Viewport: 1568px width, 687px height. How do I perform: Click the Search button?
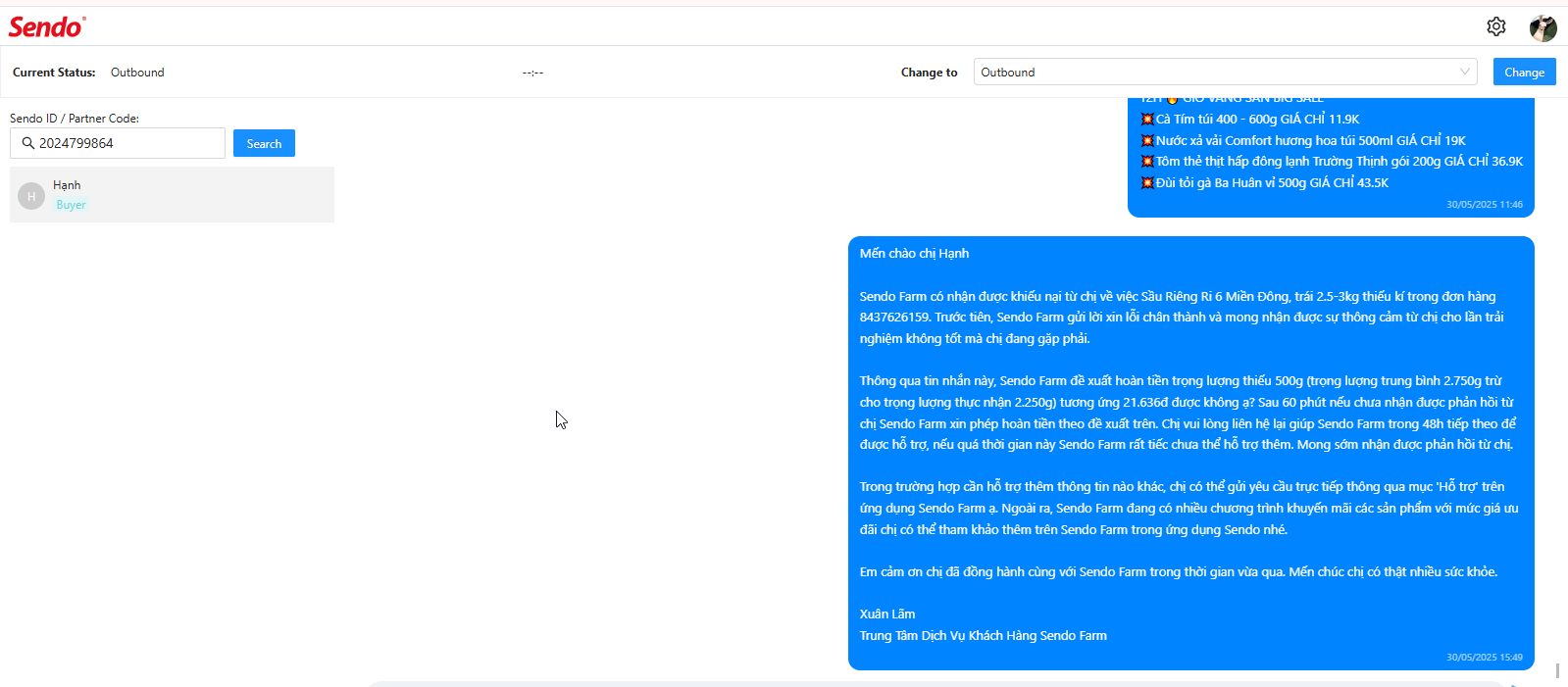click(x=264, y=143)
